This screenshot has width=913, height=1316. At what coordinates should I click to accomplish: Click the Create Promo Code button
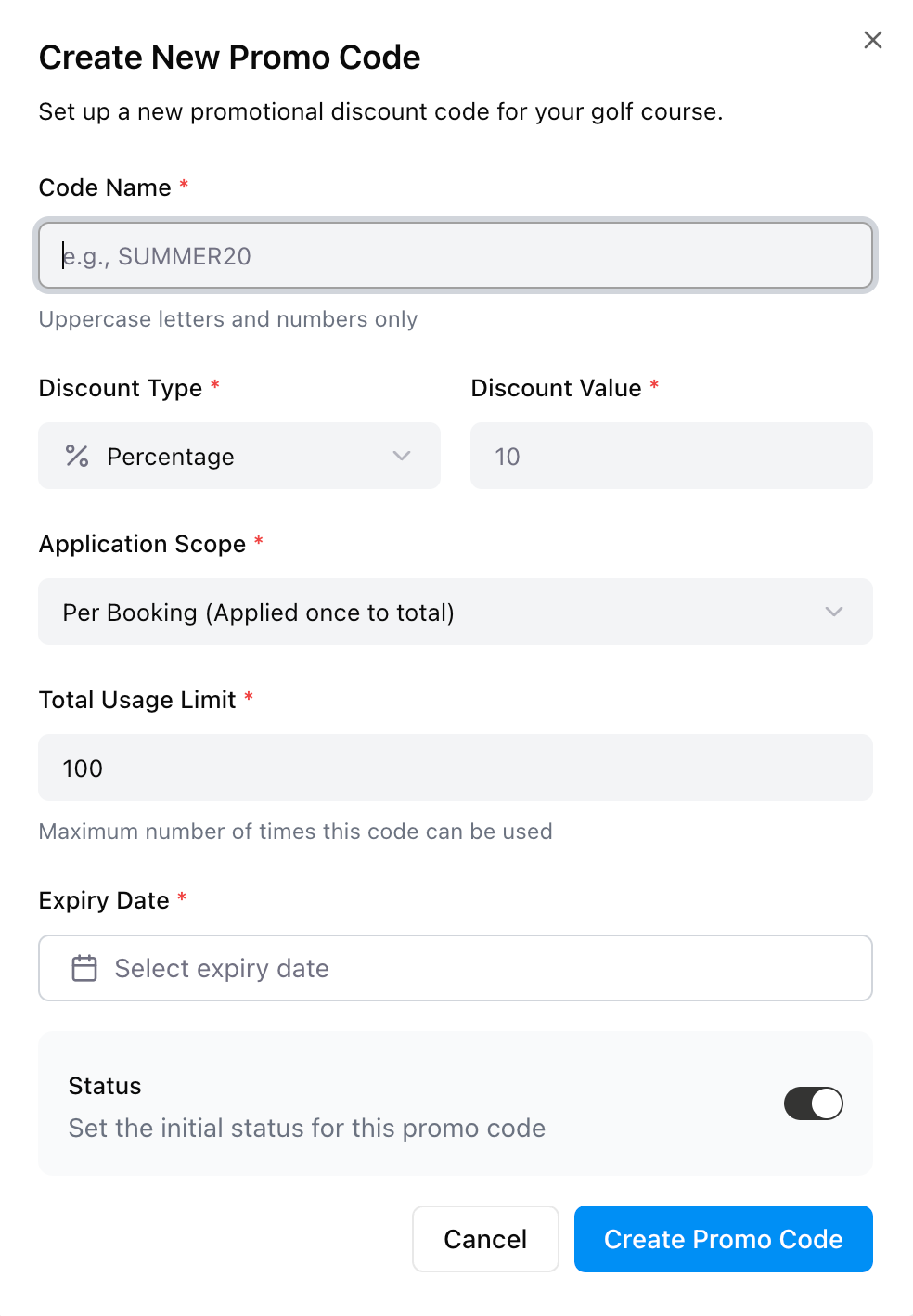(x=724, y=1239)
